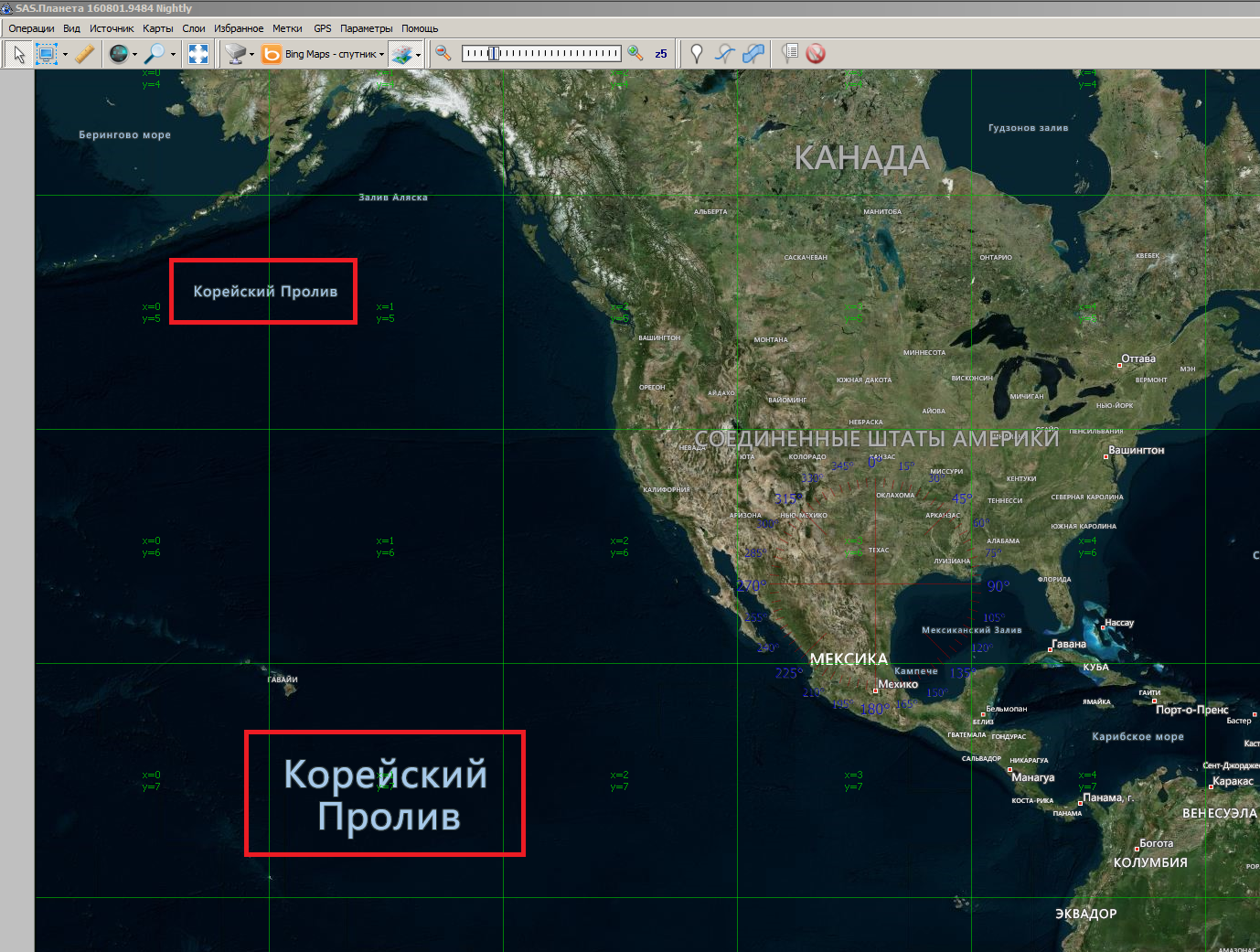
Task: Expand the overlay layers dropdown
Action: (x=418, y=55)
